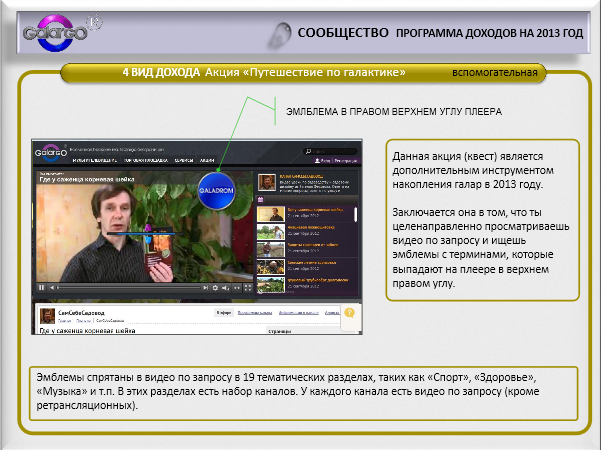Open player settings gear icon

coord(215,287)
